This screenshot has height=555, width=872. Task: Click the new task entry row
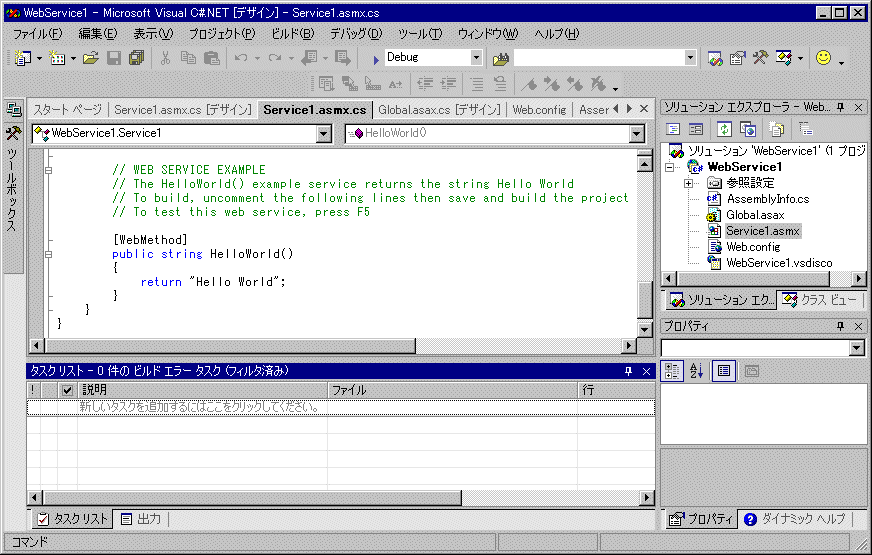point(340,407)
